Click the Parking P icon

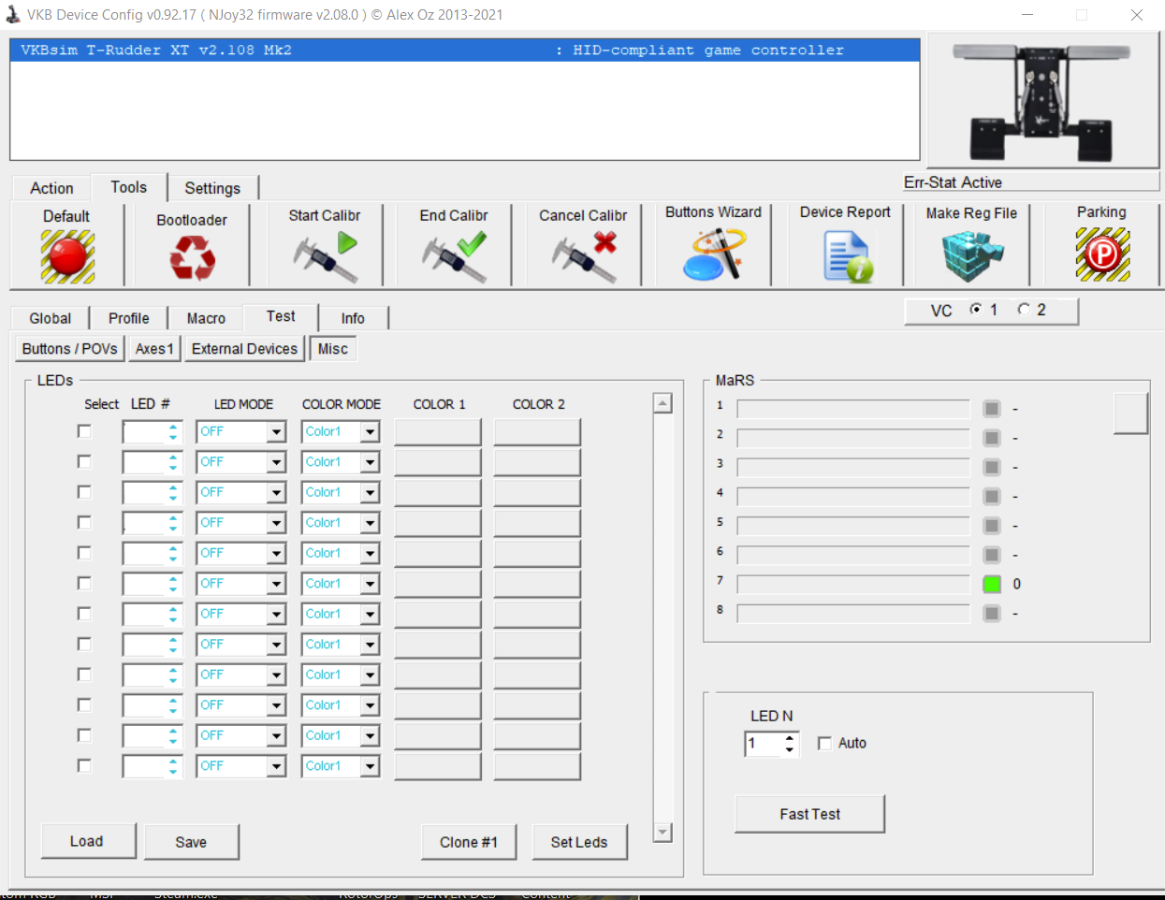click(x=1103, y=254)
